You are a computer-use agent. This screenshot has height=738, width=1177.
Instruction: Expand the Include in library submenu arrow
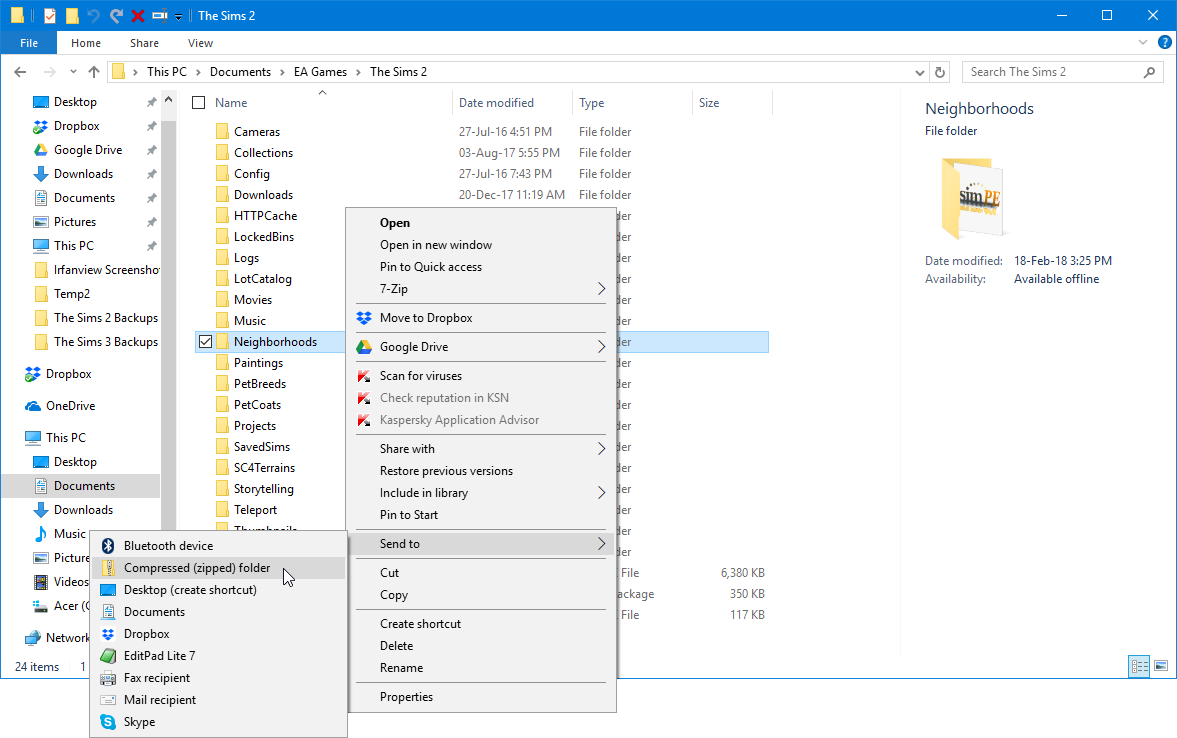601,493
